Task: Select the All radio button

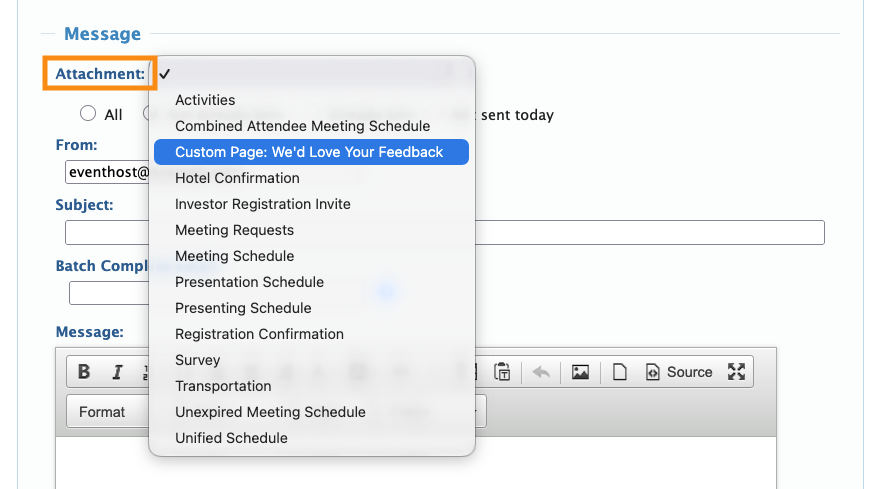Action: coord(88,114)
